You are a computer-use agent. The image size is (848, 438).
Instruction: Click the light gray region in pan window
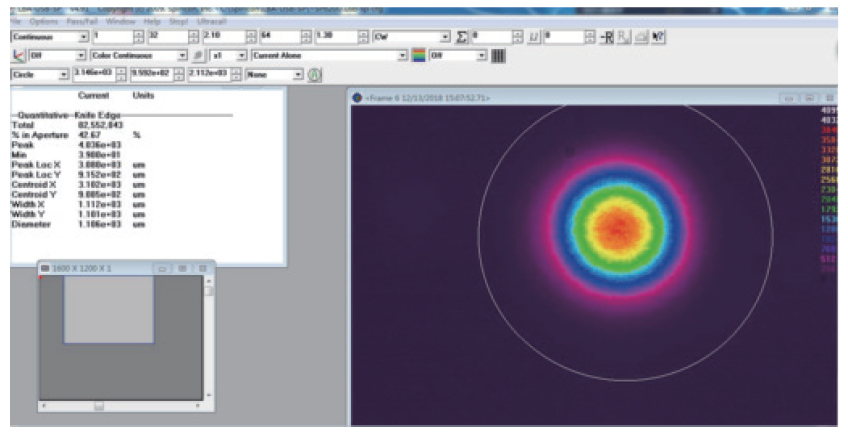click(x=108, y=310)
